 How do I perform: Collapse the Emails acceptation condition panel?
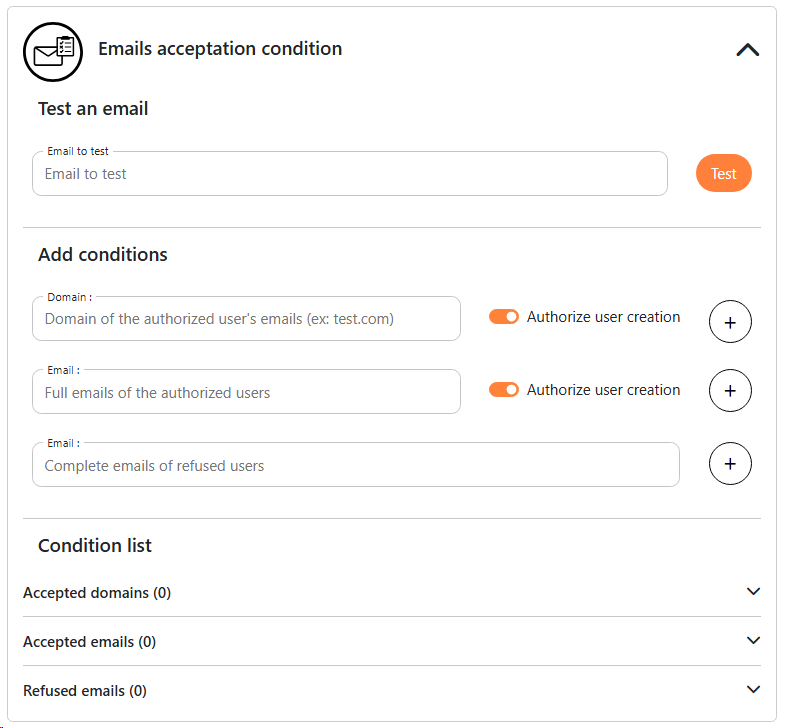pos(747,49)
